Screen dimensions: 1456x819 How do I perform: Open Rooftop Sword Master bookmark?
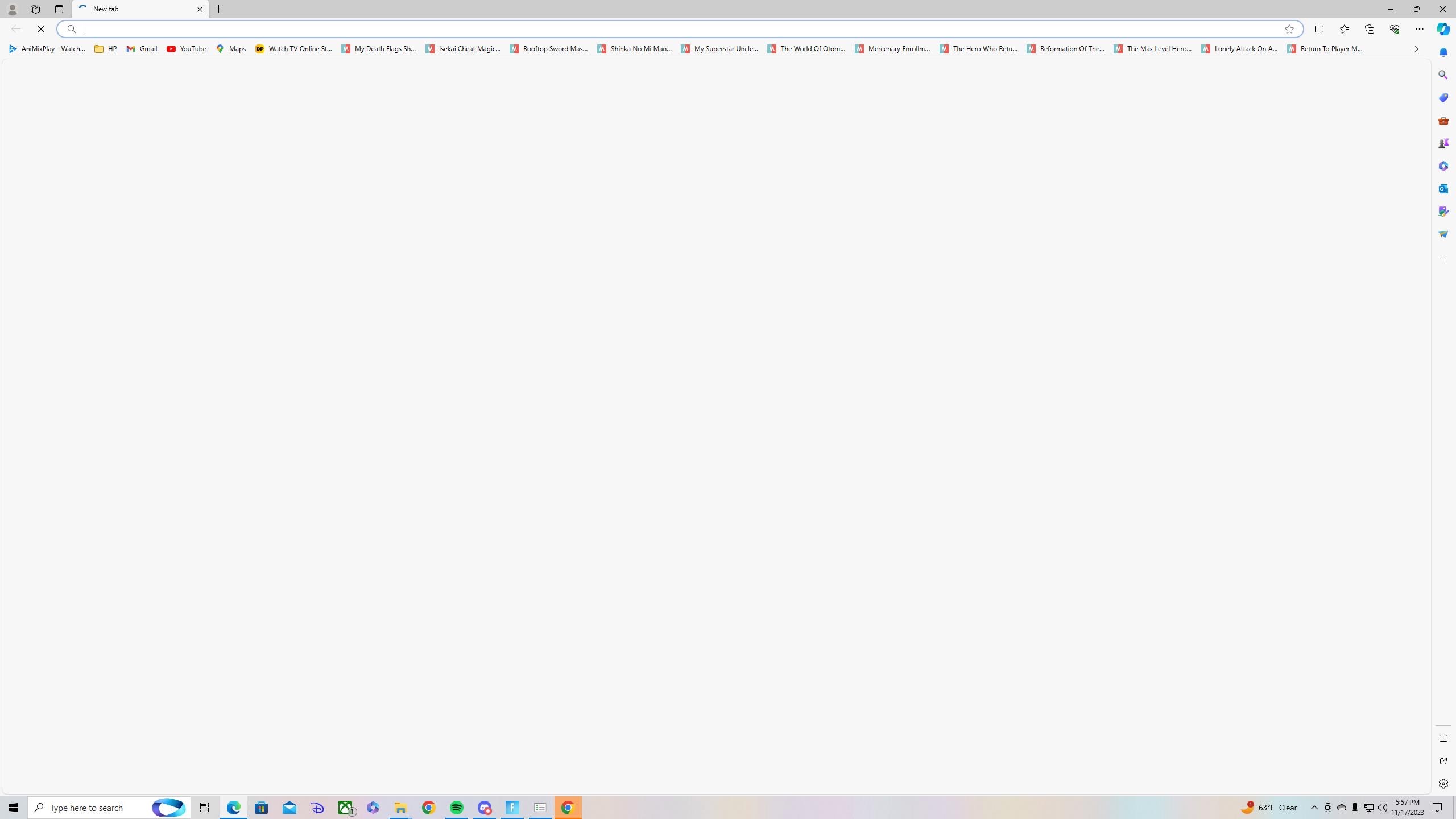(x=549, y=49)
